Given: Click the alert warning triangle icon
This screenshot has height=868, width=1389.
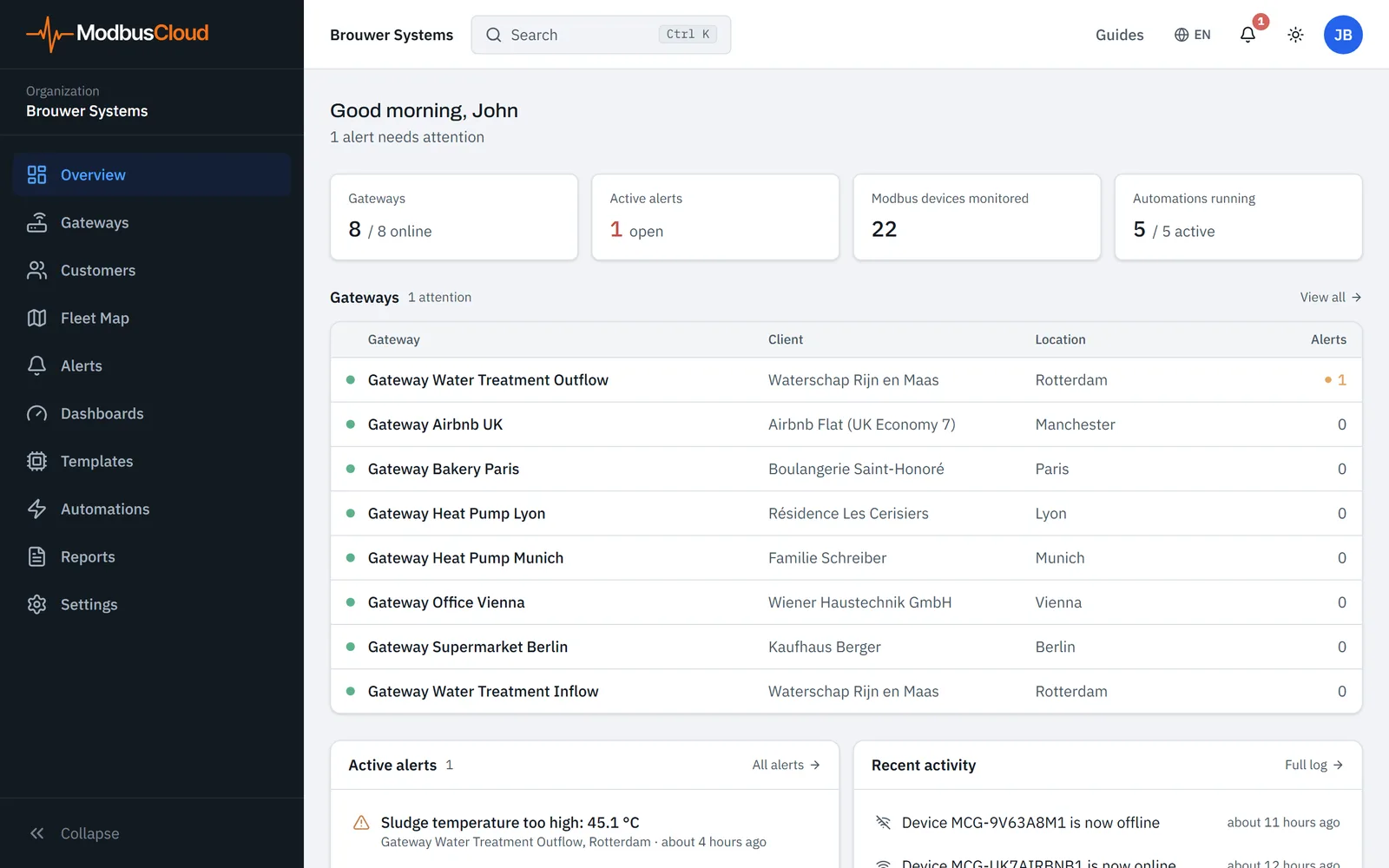Looking at the screenshot, I should [x=361, y=823].
